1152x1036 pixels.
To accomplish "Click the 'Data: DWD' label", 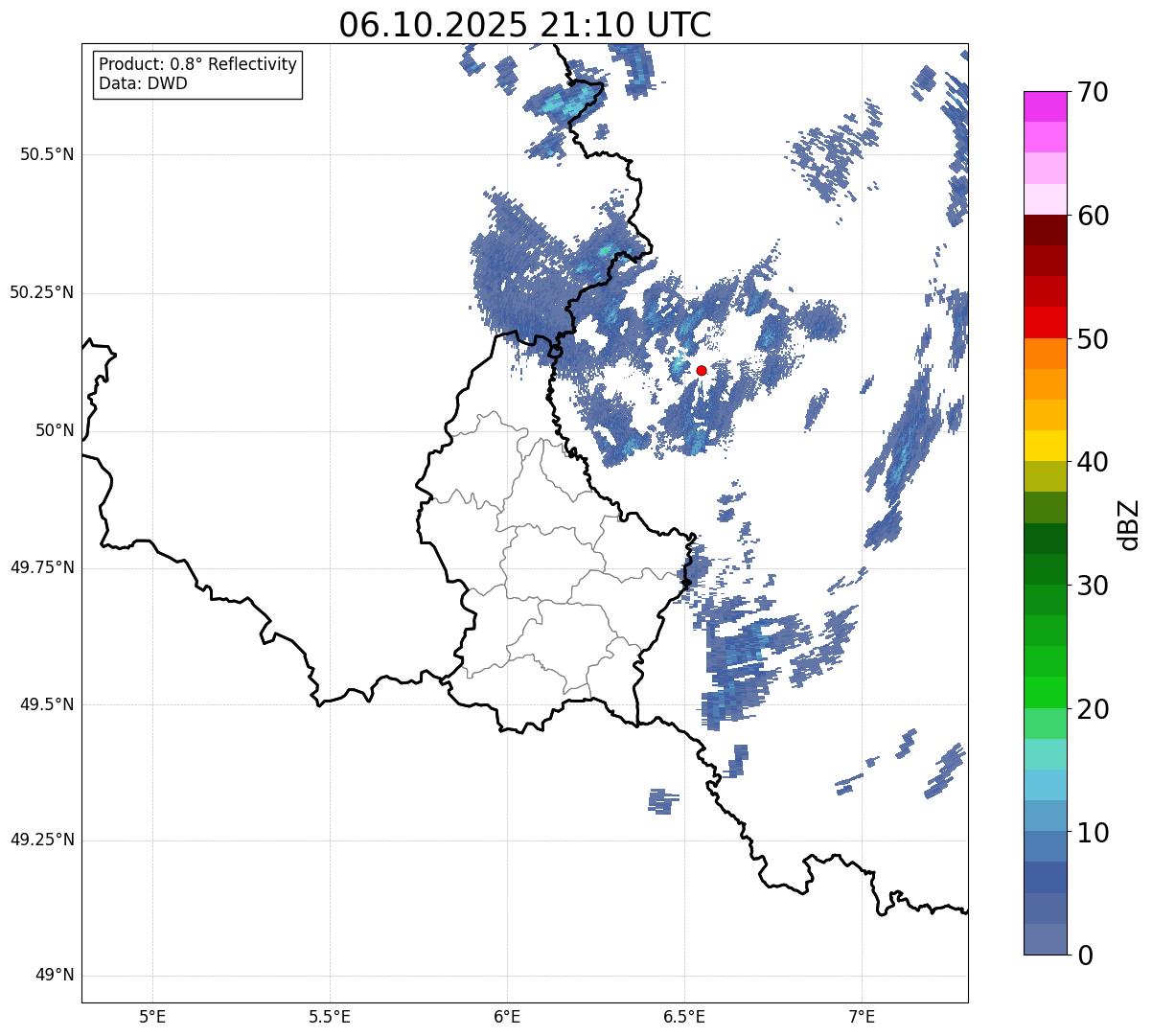I will [143, 83].
